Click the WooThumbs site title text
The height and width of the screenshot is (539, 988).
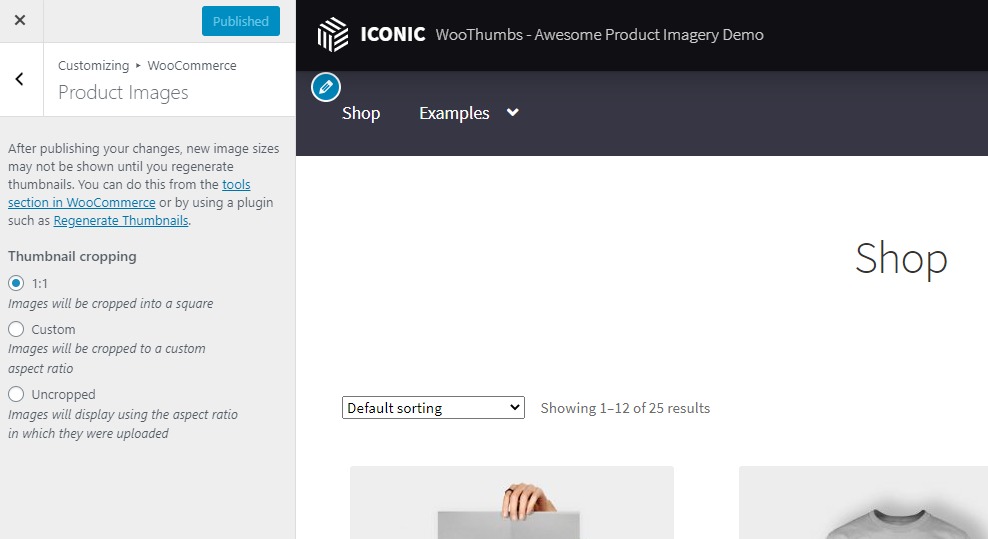pos(599,35)
